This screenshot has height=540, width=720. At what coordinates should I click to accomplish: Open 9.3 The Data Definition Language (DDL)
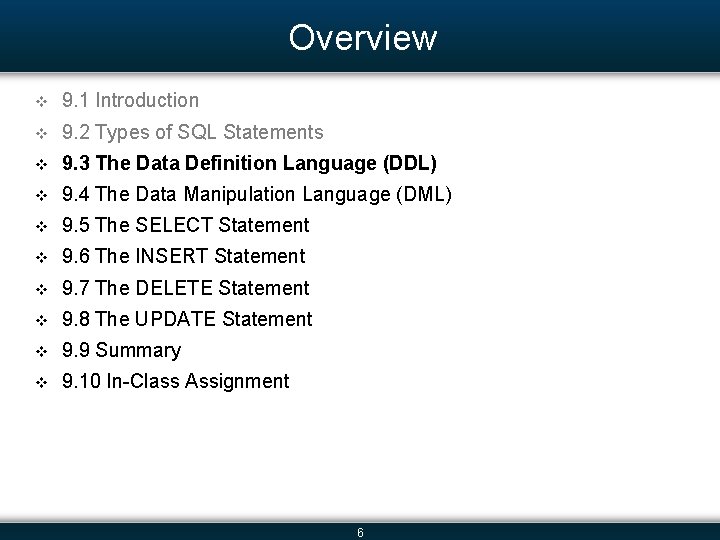pos(249,163)
